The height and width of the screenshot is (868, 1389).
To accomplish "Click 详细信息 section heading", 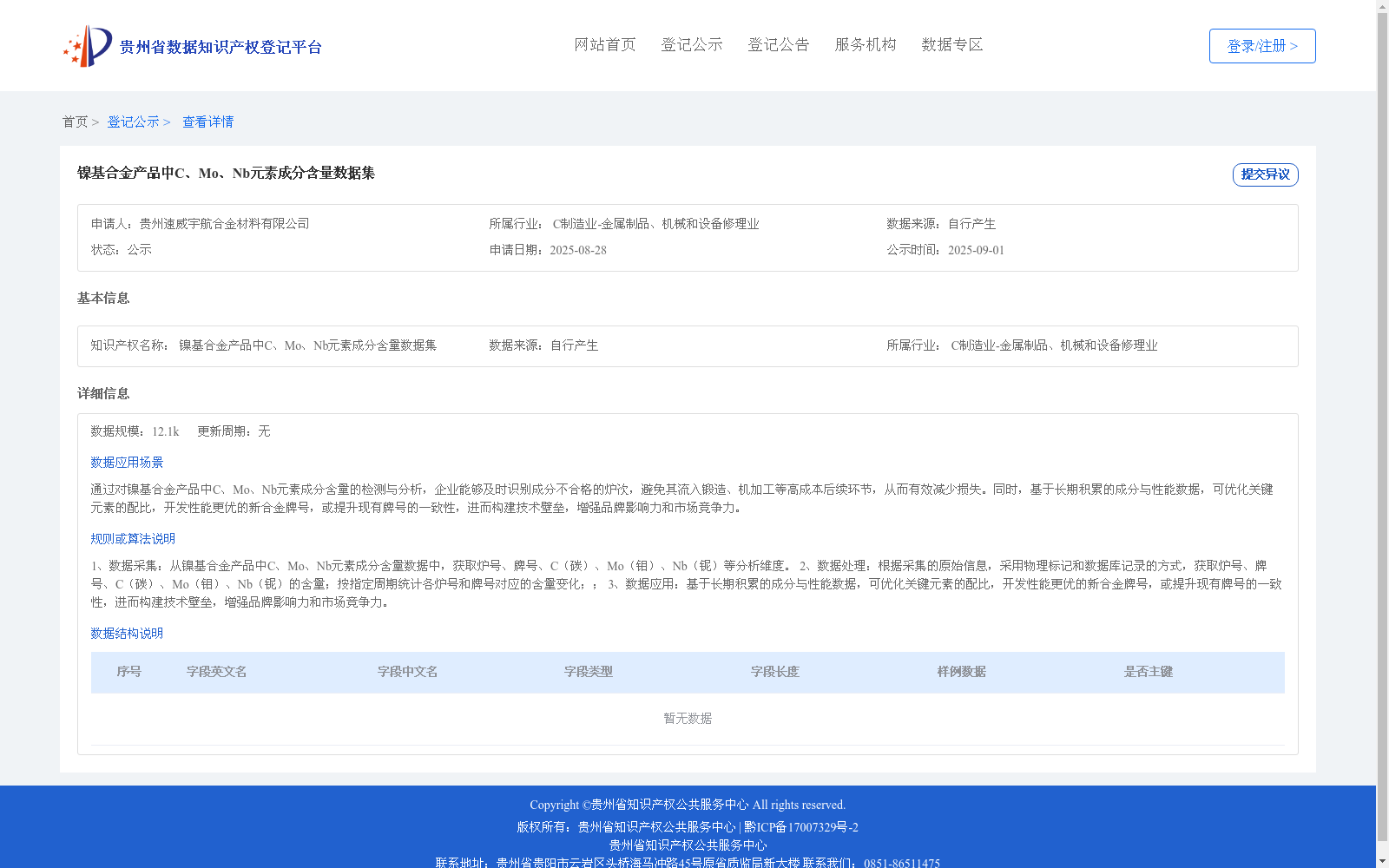I will pyautogui.click(x=103, y=394).
